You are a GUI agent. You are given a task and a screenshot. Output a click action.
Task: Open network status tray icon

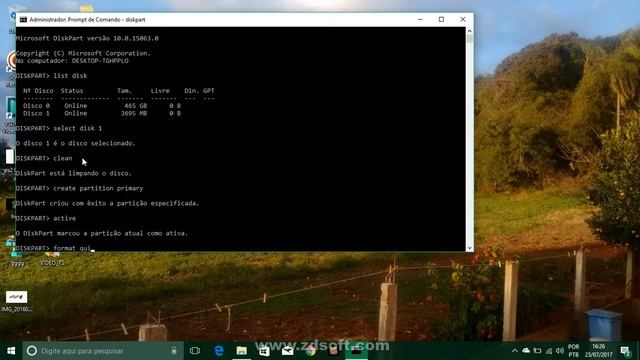[549, 351]
